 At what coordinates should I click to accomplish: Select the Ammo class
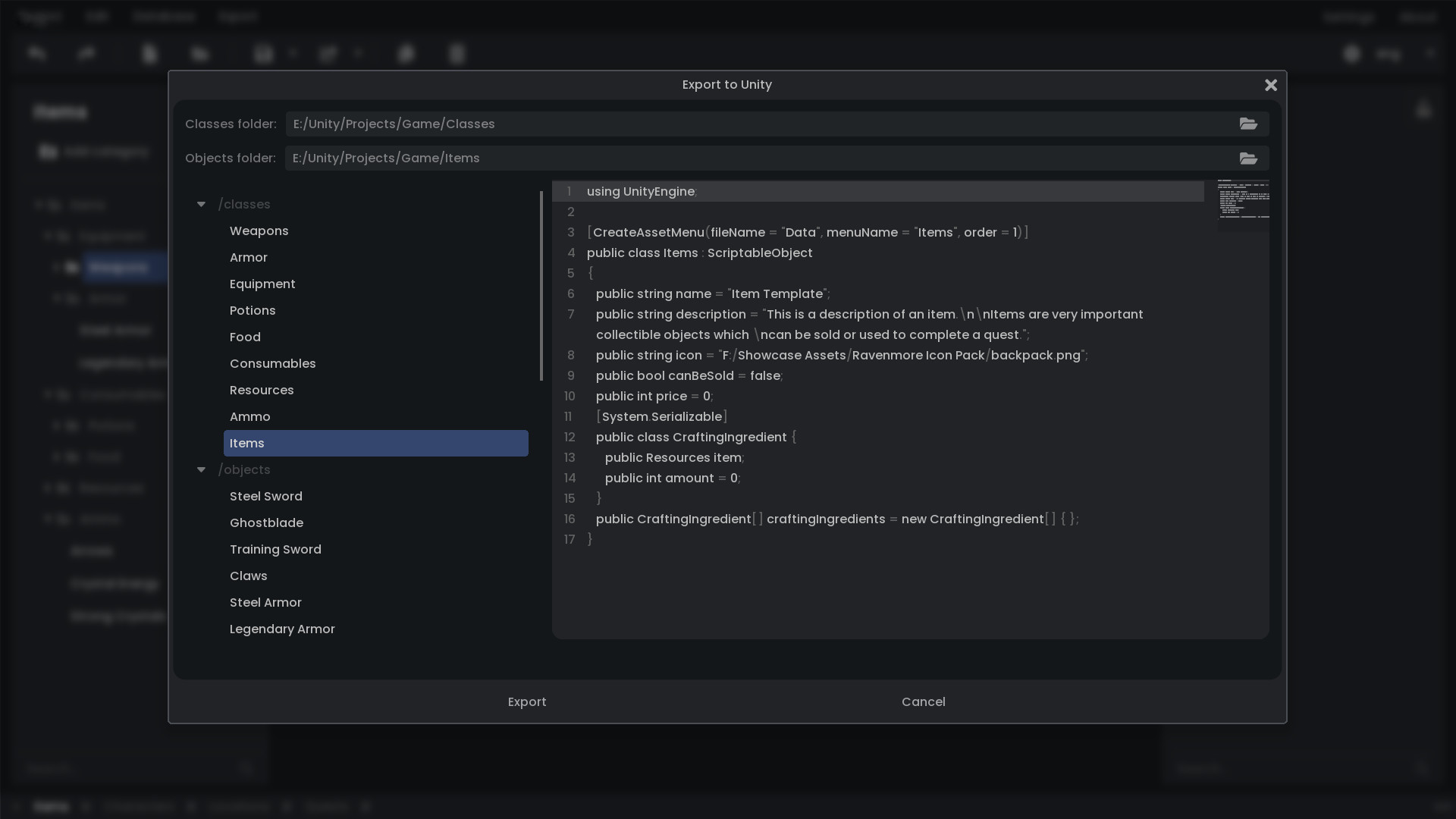(x=249, y=416)
